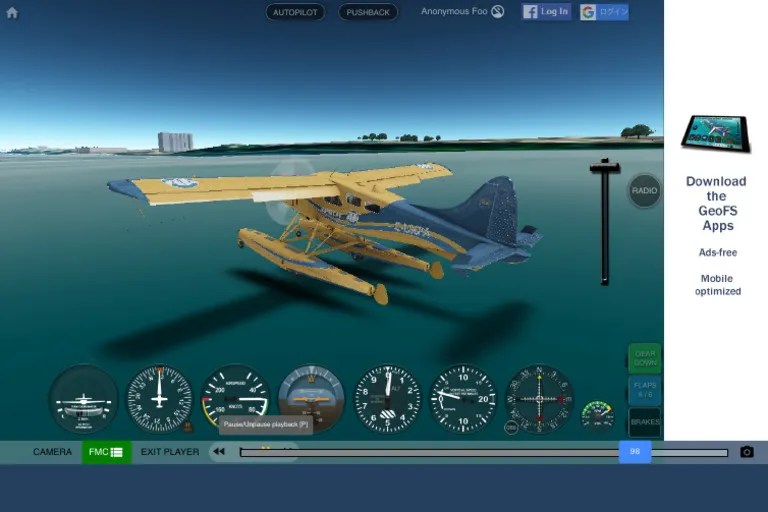
Task: Click the mute icon next to Anonymous Foo
Action: pyautogui.click(x=498, y=11)
